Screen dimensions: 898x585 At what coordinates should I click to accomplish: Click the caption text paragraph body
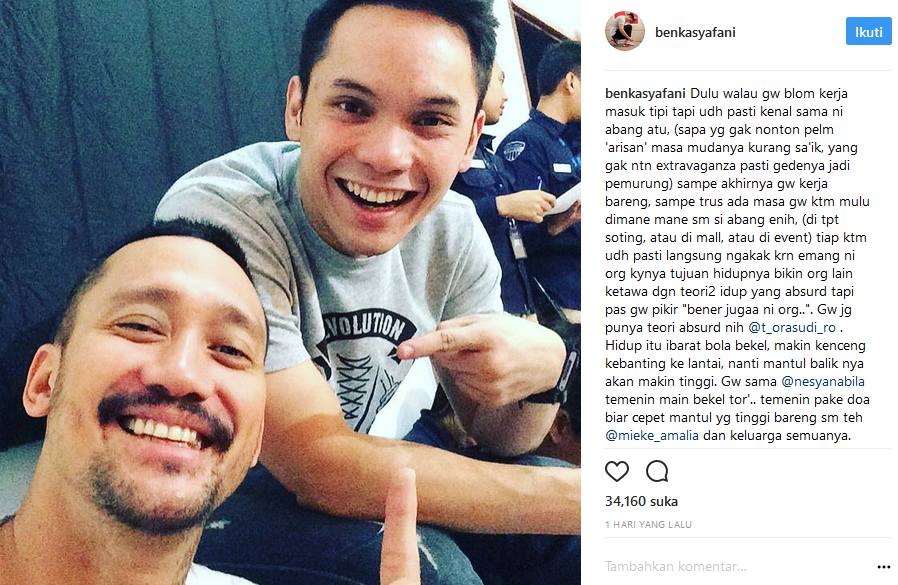738,265
